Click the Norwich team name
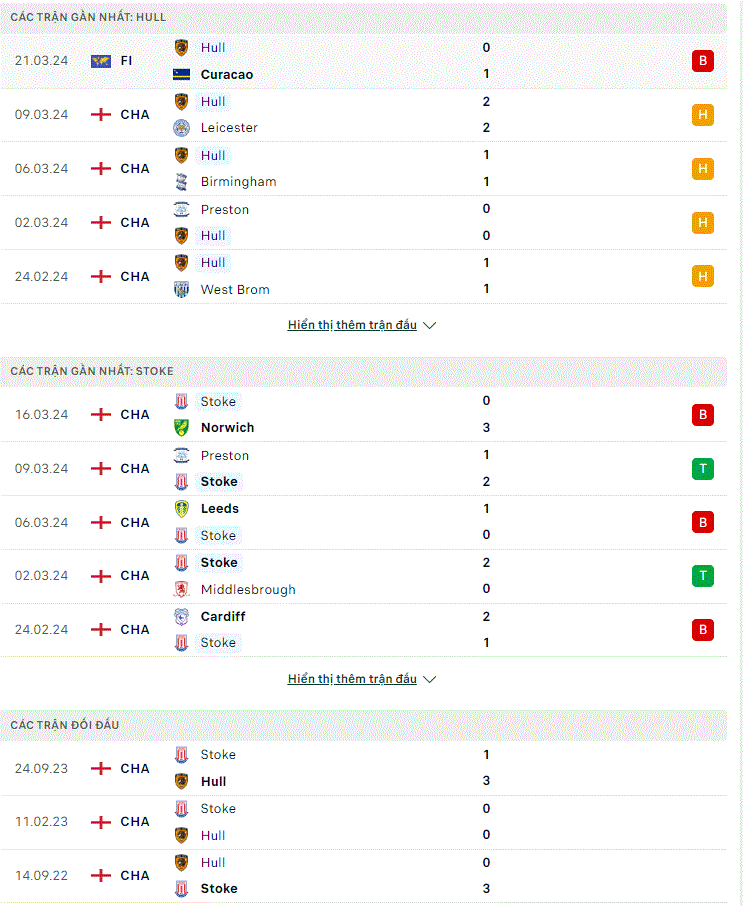Image resolution: width=743 pixels, height=906 pixels. (227, 428)
